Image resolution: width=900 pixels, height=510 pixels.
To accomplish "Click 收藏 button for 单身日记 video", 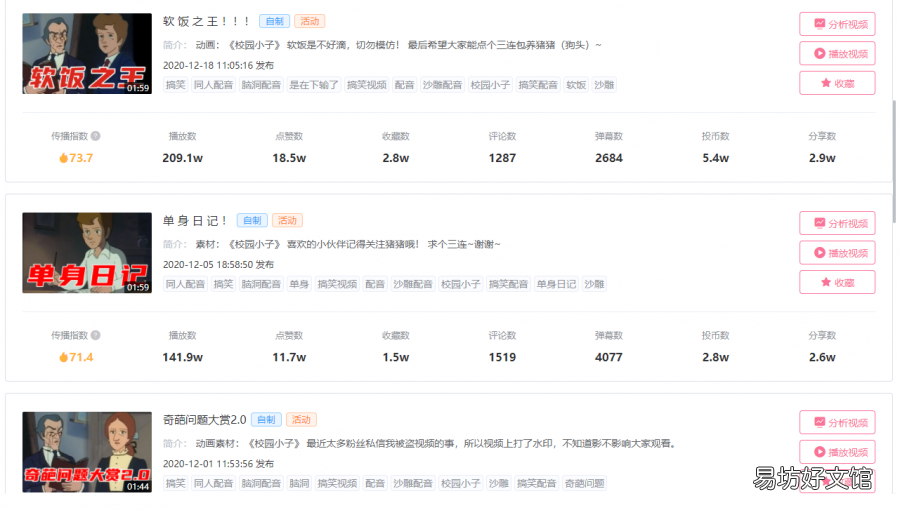I will click(x=837, y=282).
